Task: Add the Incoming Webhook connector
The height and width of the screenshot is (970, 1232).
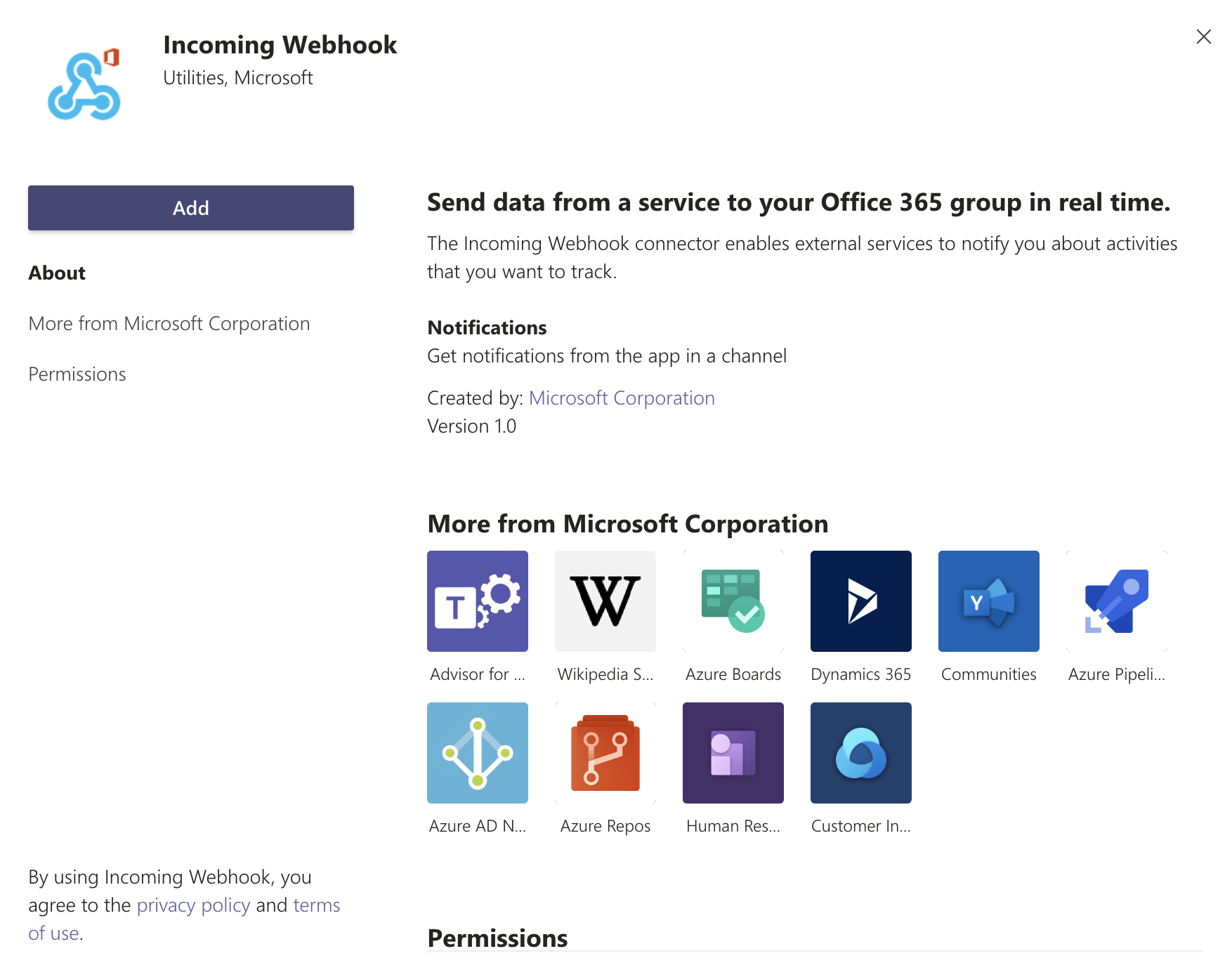Action: (x=191, y=208)
